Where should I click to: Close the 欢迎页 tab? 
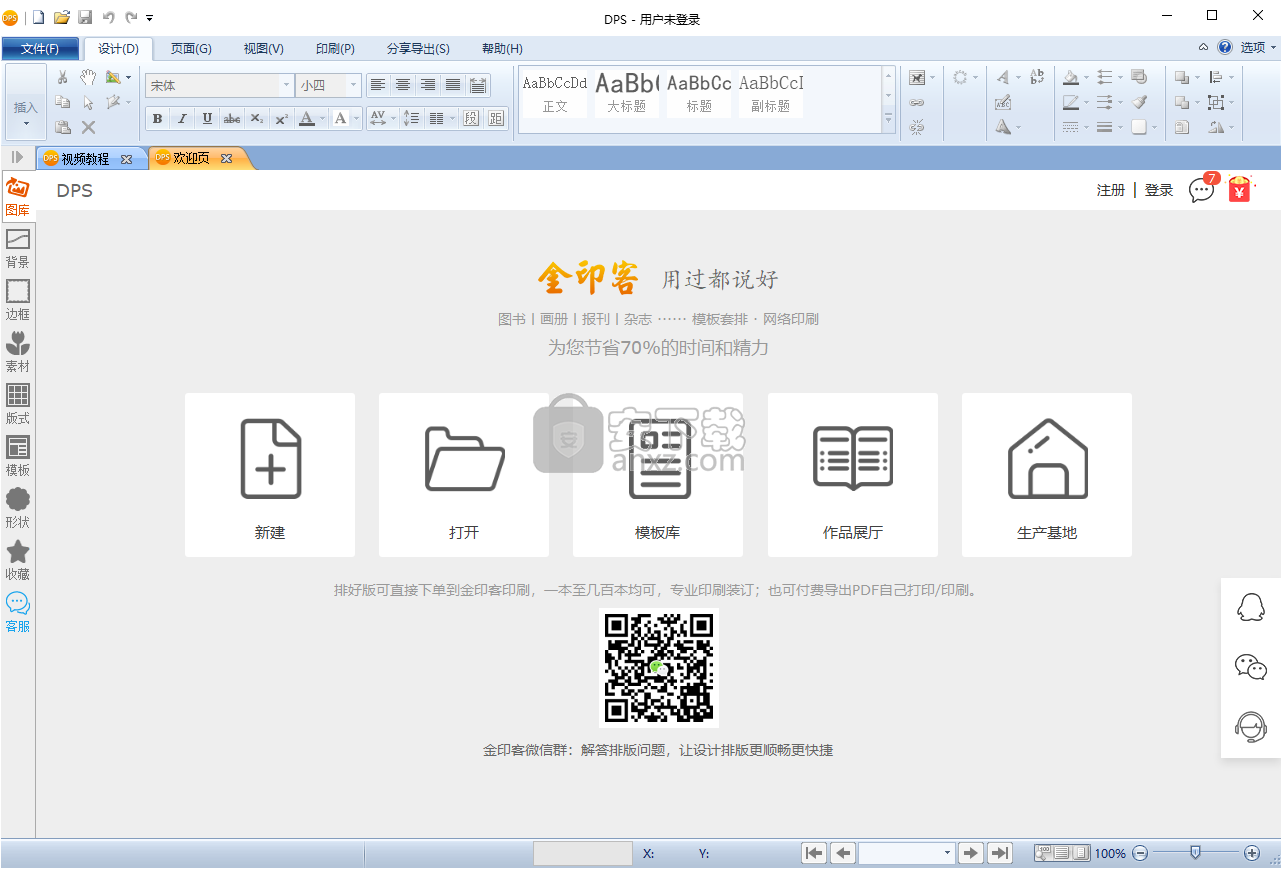[x=226, y=158]
